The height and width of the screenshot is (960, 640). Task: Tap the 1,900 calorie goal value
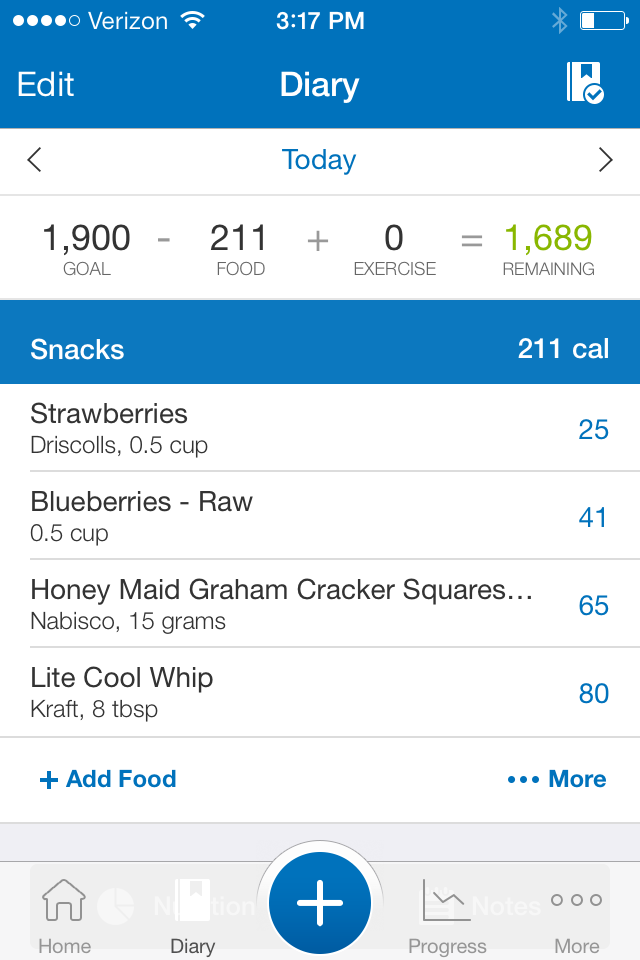tap(86, 238)
